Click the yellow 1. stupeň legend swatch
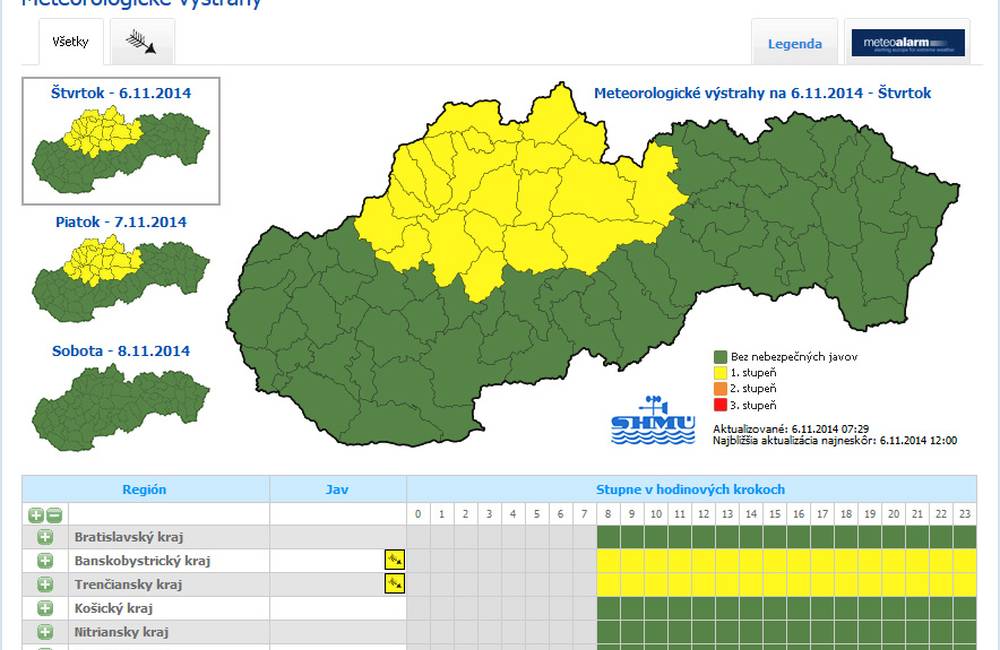 click(x=720, y=372)
